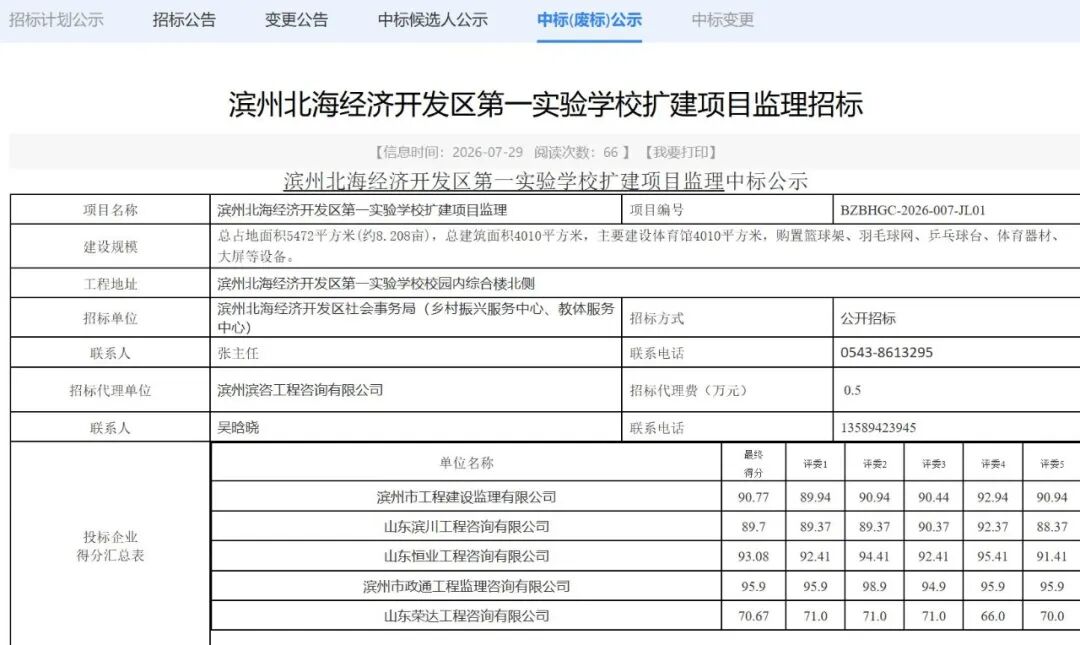
Task: Click the 投标企业得分汇总表 label
Action: pos(110,546)
